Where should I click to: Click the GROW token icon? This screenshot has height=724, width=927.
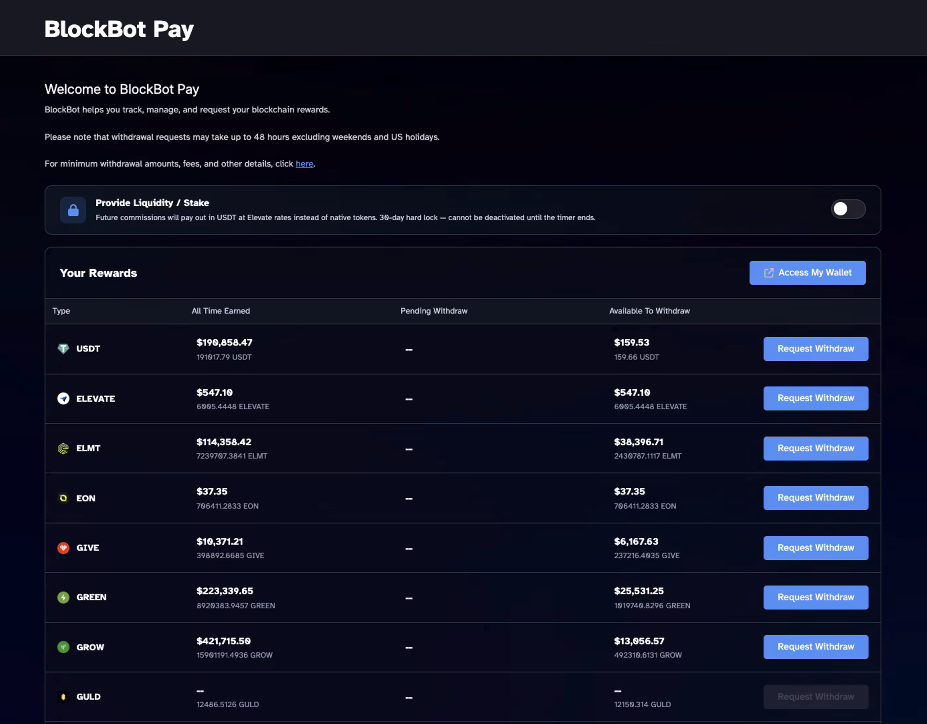click(x=63, y=647)
